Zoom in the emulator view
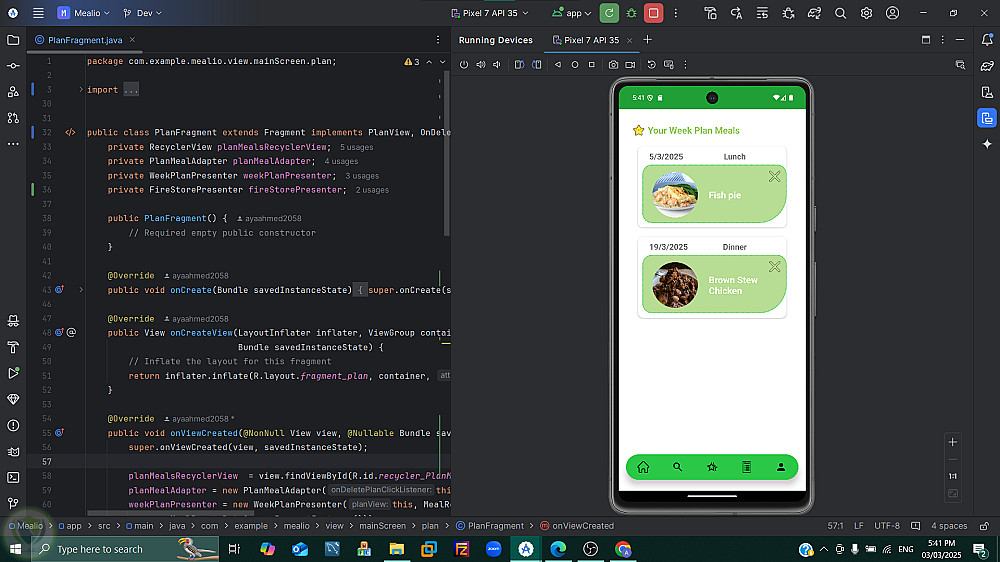Image resolution: width=1000 pixels, height=562 pixels. 953,441
